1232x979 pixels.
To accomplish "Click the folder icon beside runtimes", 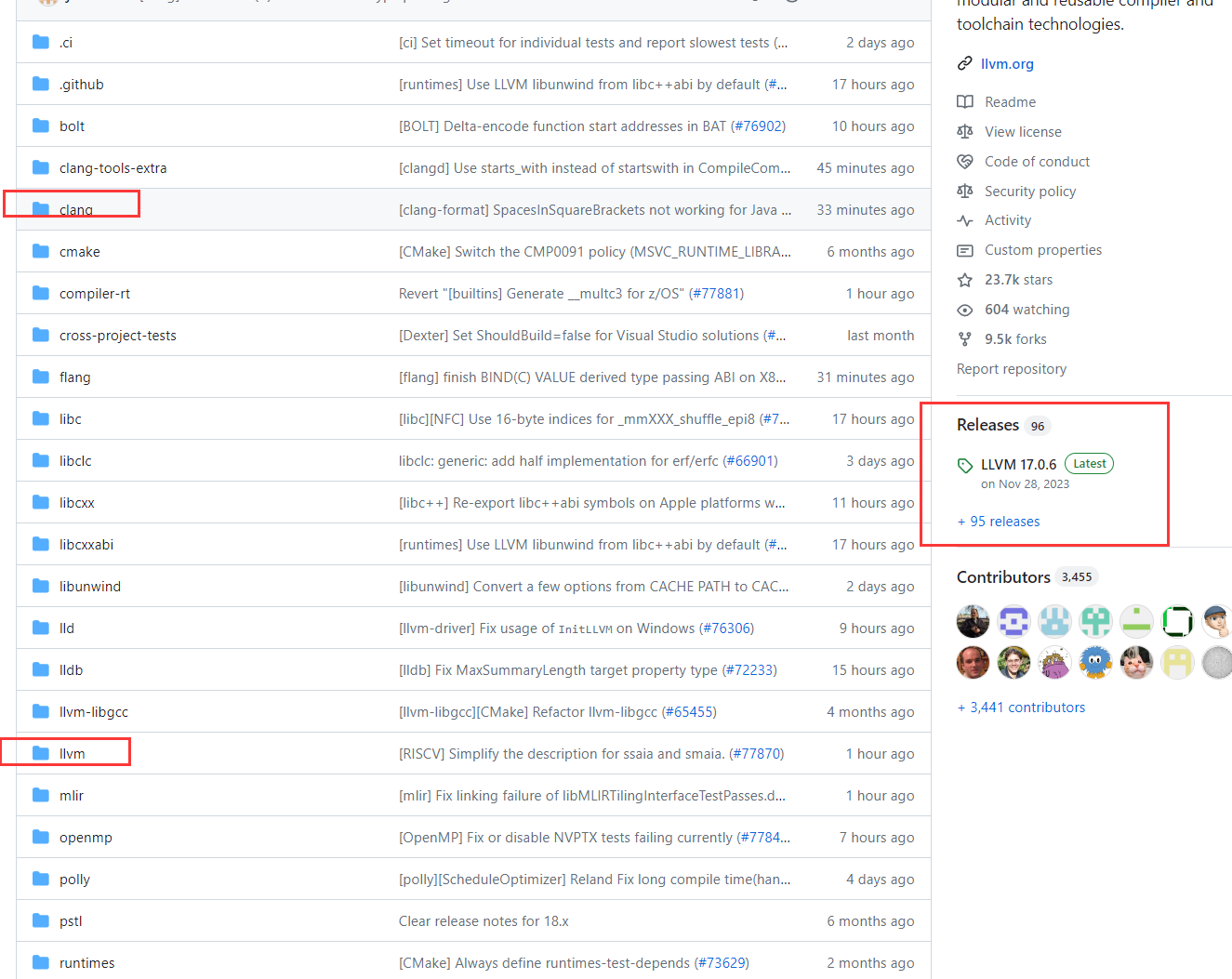I will click(x=41, y=962).
